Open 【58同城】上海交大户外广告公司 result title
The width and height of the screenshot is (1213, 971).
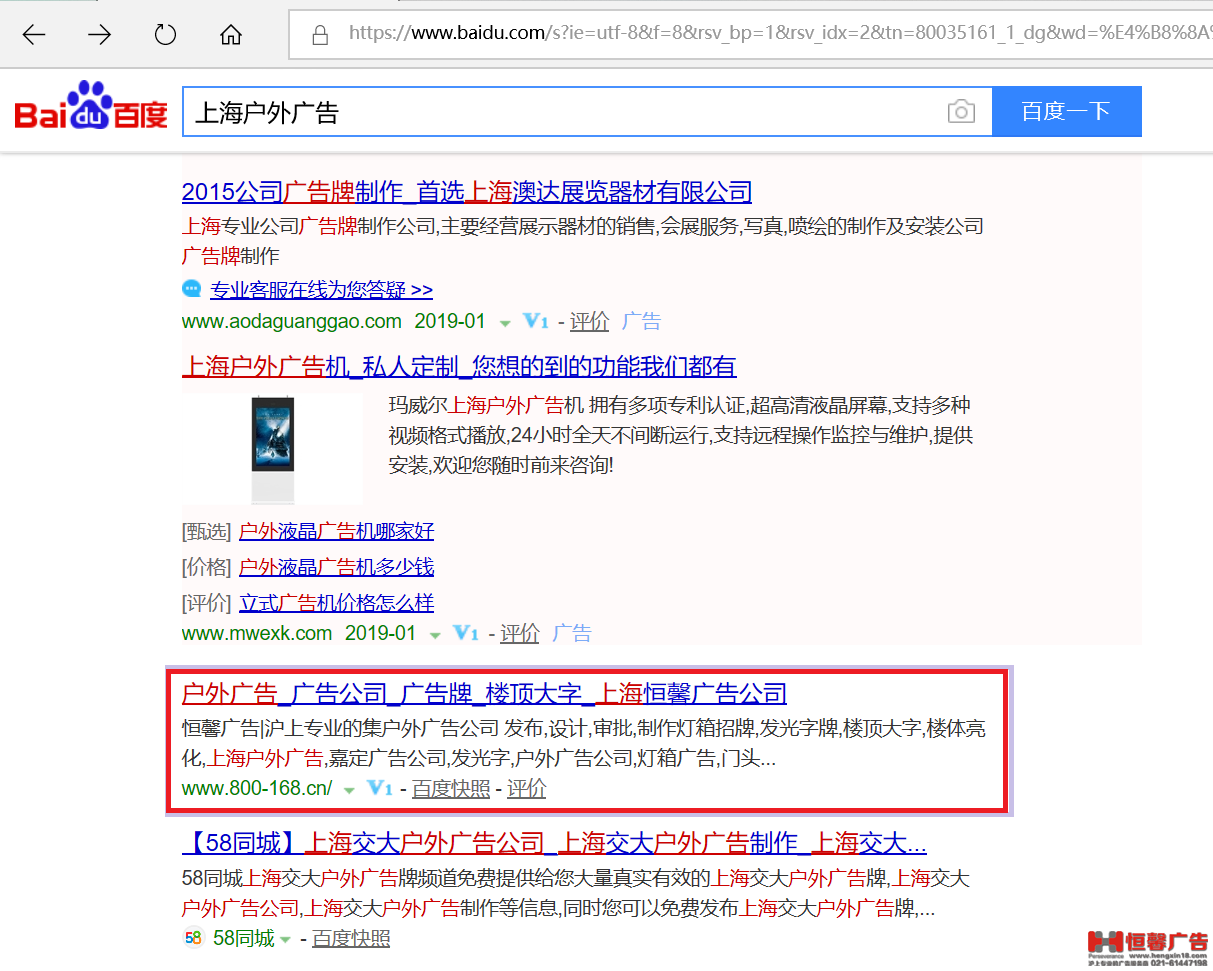pos(554,843)
